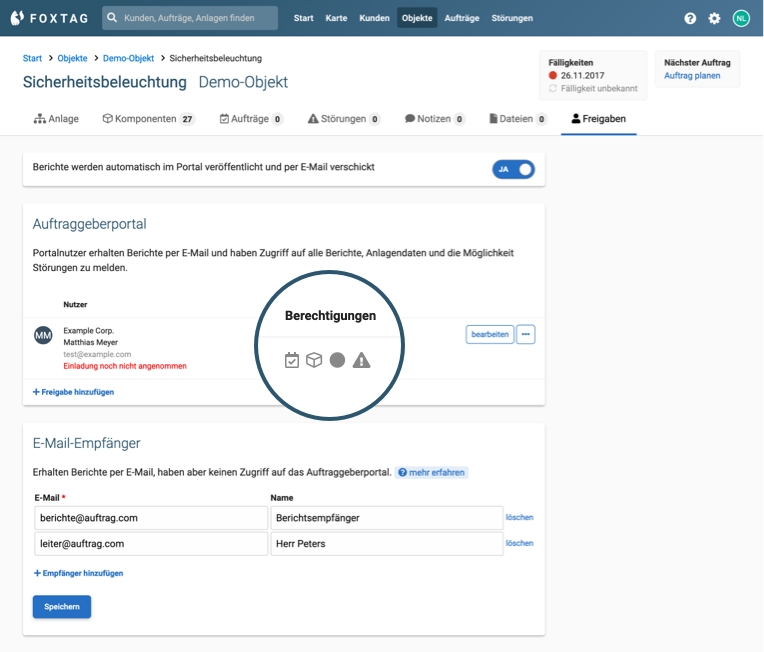Image resolution: width=764 pixels, height=652 pixels.
Task: Open settings via the gear icon
Action: (714, 18)
